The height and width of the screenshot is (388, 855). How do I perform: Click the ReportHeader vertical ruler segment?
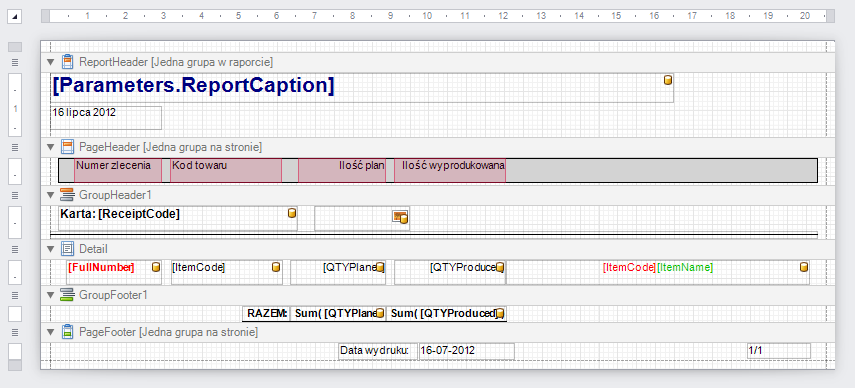[15, 105]
